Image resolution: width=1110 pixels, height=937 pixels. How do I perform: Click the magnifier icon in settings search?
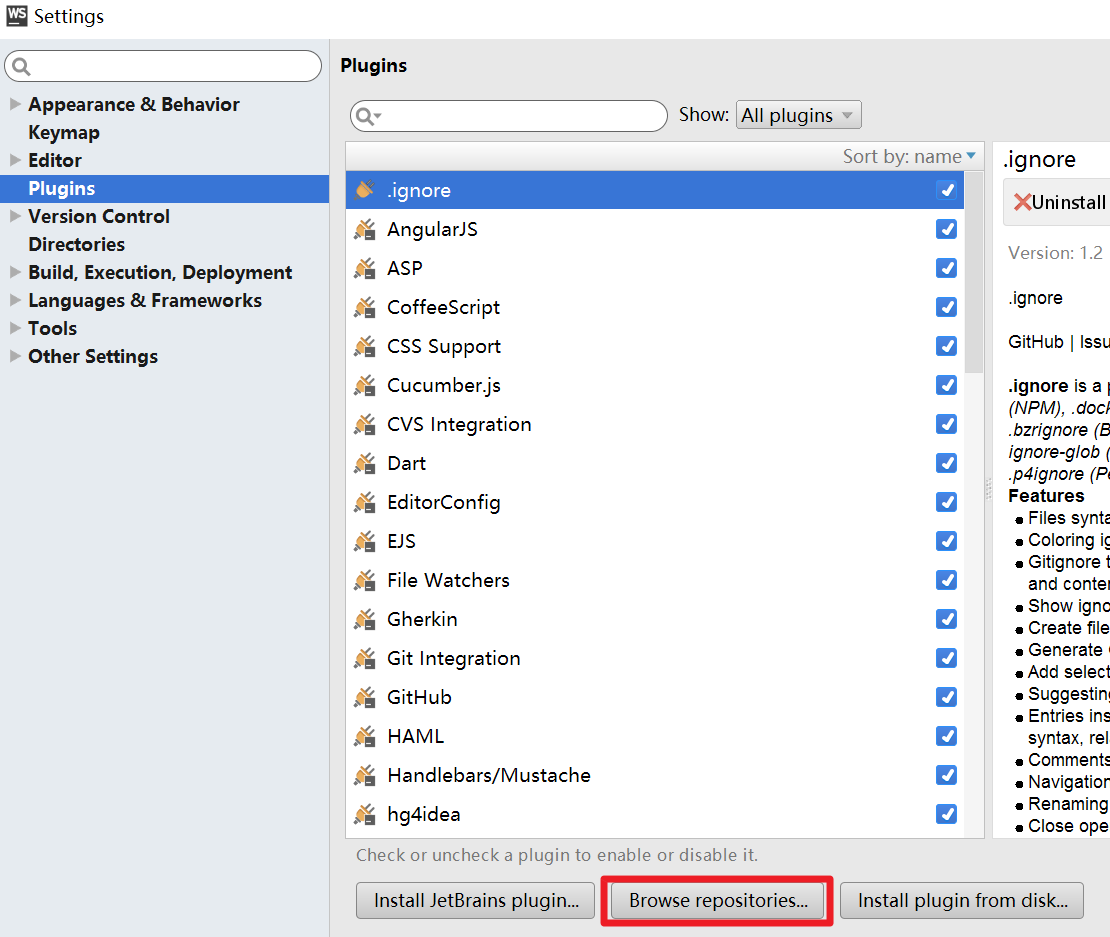click(21, 67)
